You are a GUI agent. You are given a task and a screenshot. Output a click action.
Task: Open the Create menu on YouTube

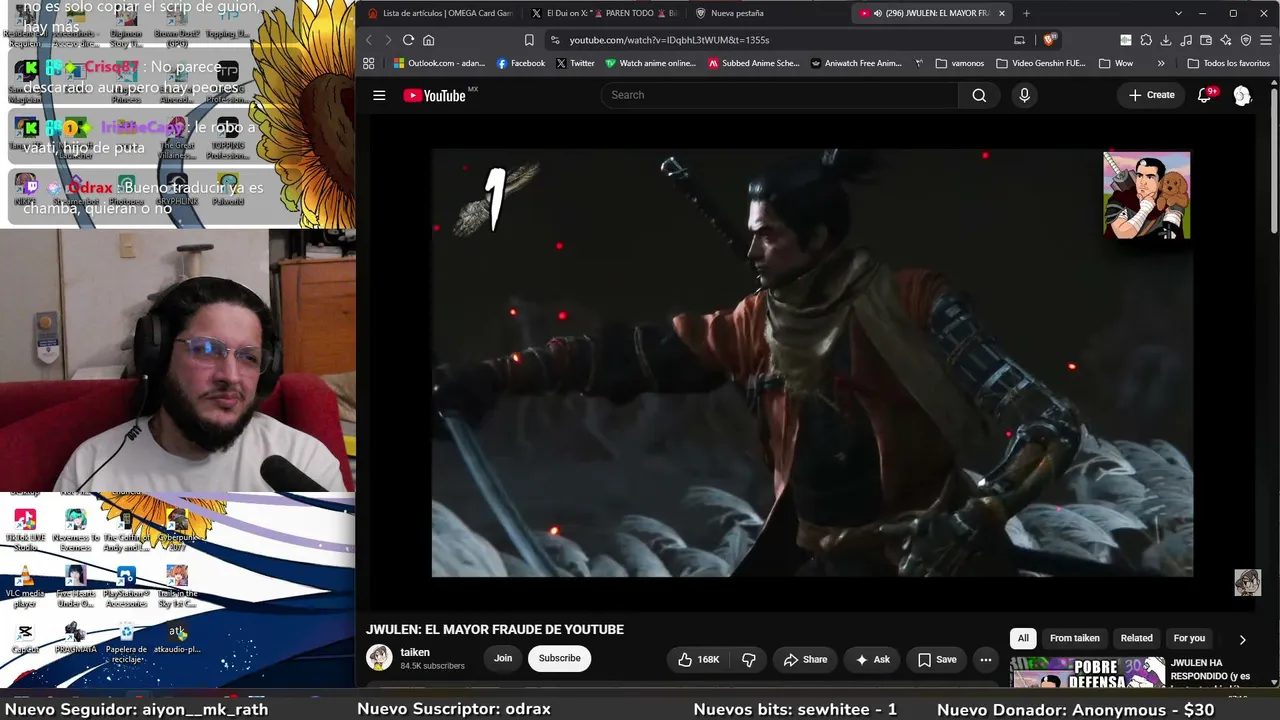1151,95
